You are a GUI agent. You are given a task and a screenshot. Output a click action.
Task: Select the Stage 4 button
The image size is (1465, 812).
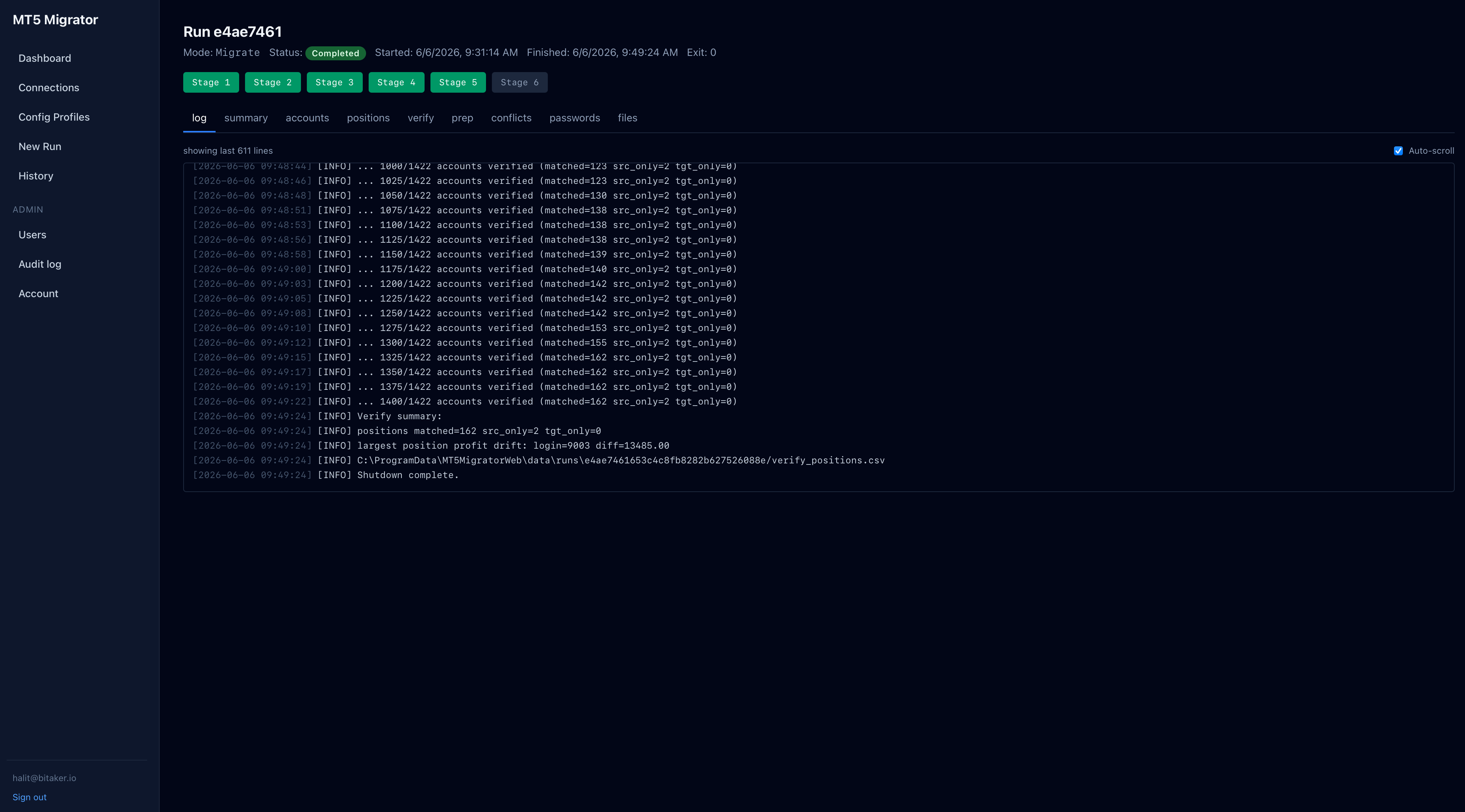tap(396, 82)
